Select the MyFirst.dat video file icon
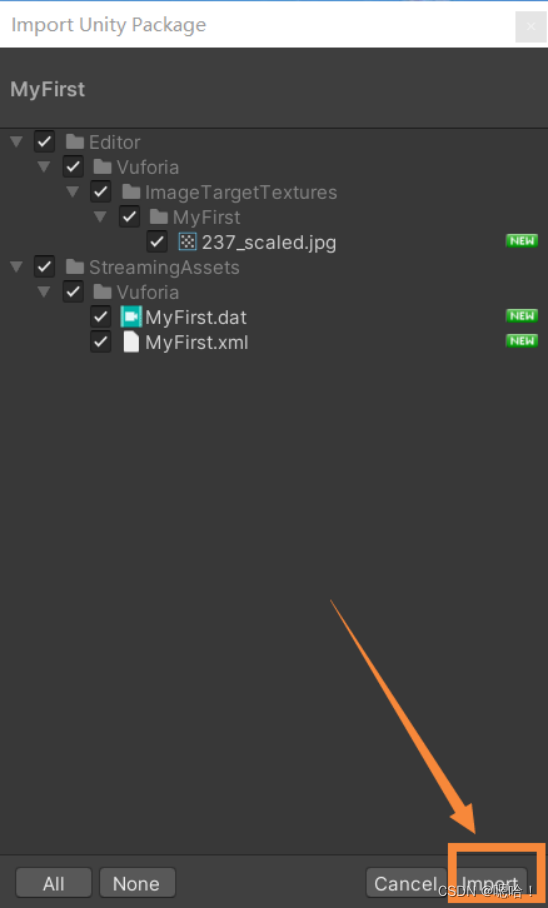This screenshot has height=908, width=548. [x=131, y=317]
